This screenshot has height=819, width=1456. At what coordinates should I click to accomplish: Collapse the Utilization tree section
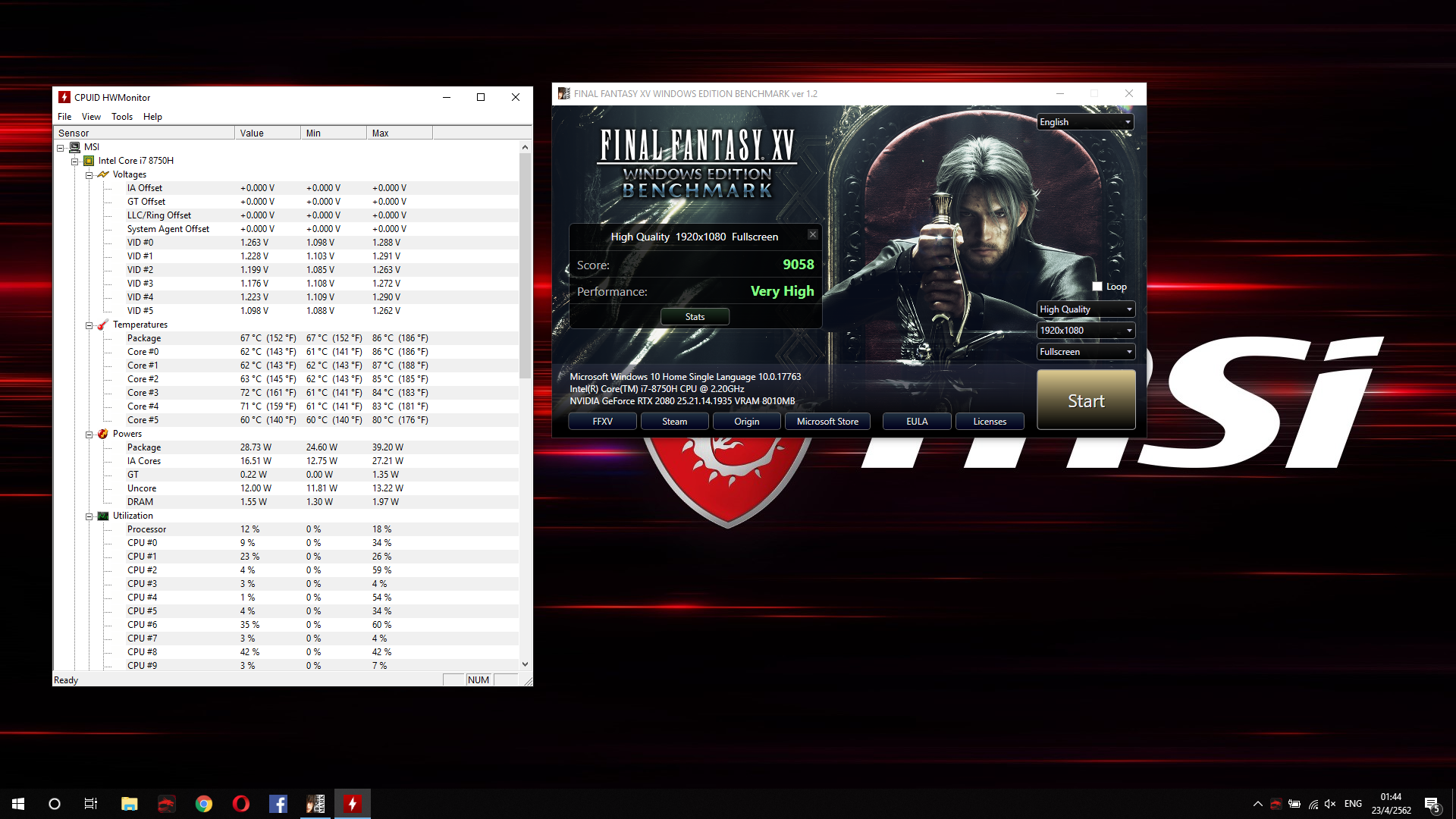[x=89, y=516]
